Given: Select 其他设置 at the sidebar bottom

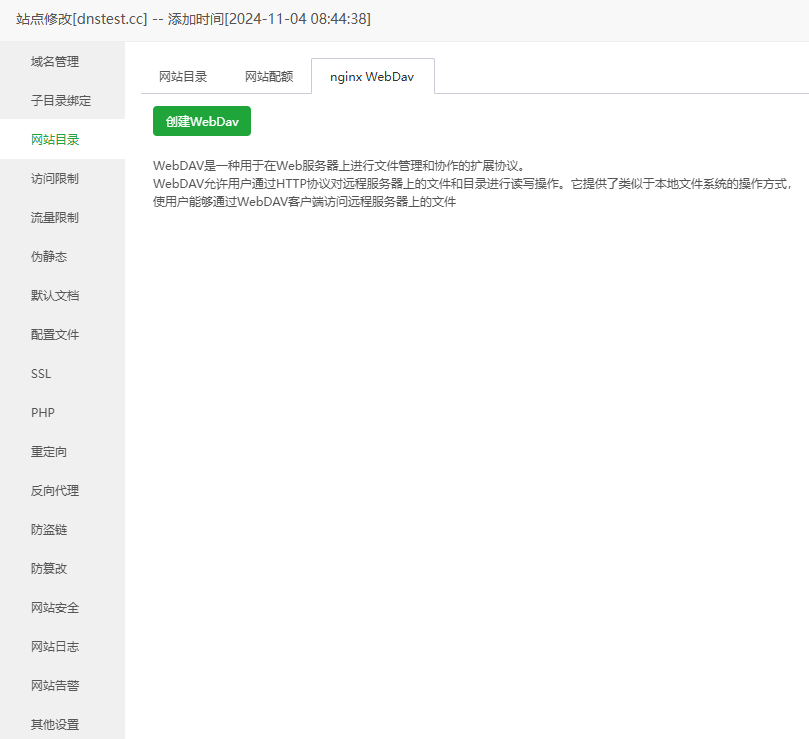Looking at the screenshot, I should point(53,724).
